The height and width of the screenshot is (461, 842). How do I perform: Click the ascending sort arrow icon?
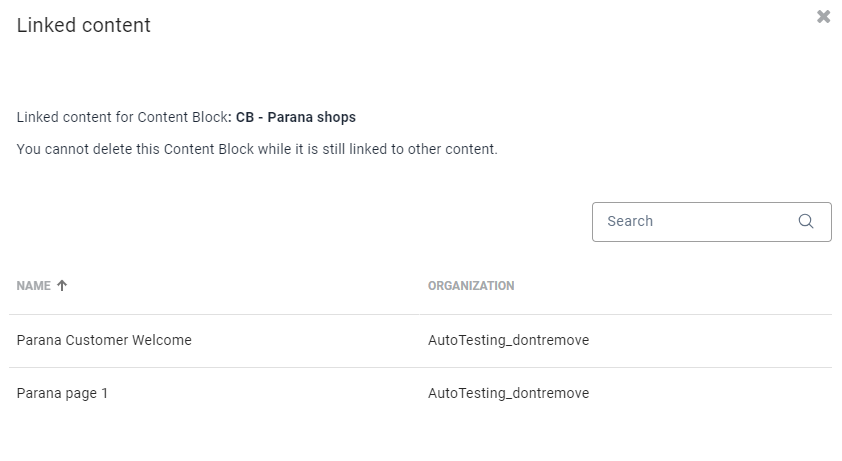tap(62, 286)
